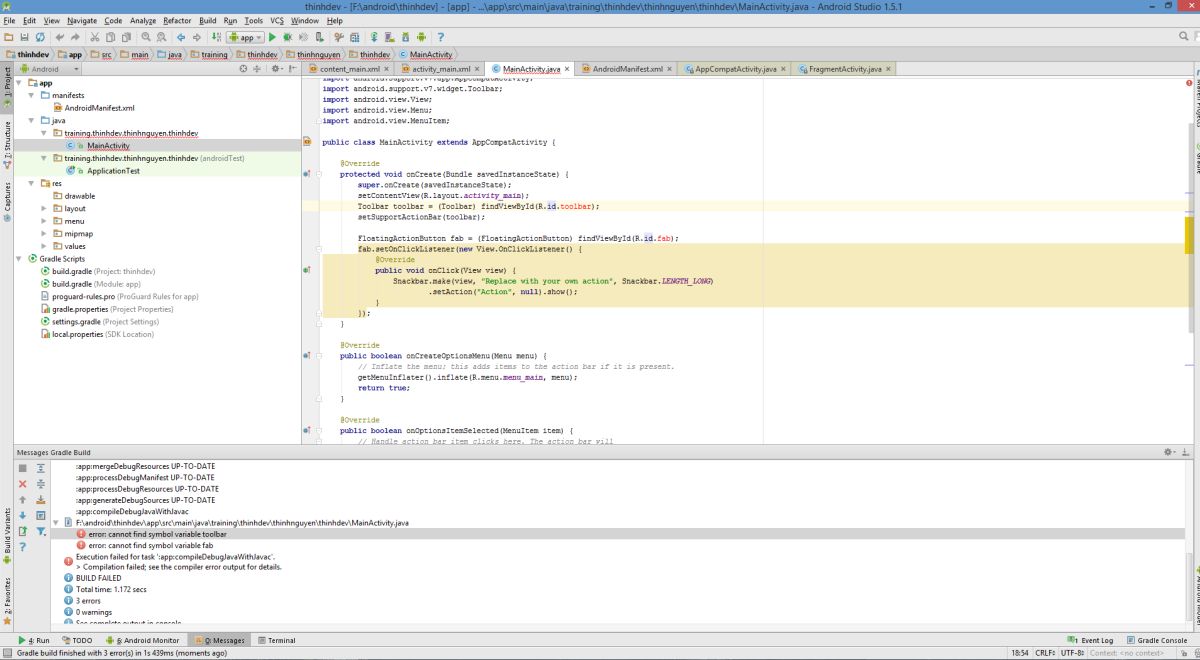Open the activity_main.xml editor tab
The height and width of the screenshot is (660, 1200).
tap(441, 69)
